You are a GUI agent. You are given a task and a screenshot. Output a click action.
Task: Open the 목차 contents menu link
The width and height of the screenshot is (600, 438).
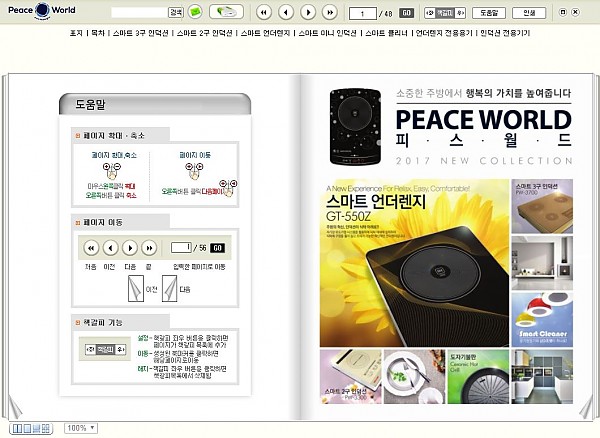point(98,33)
